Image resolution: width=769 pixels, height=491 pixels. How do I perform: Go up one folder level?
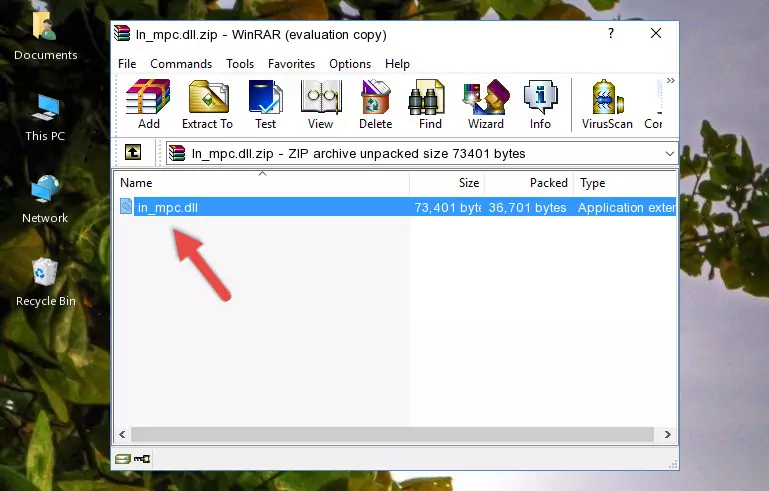pos(133,153)
